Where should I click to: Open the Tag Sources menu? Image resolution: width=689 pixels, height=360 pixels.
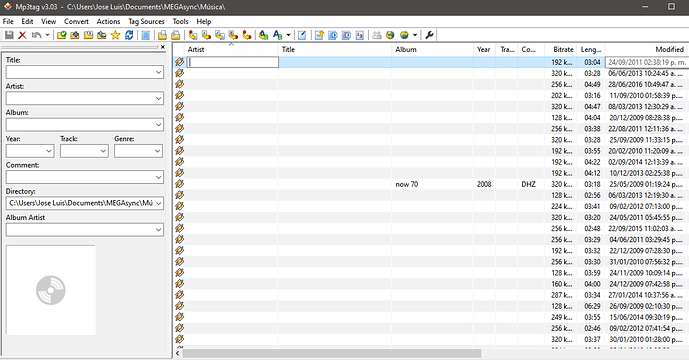pos(146,21)
